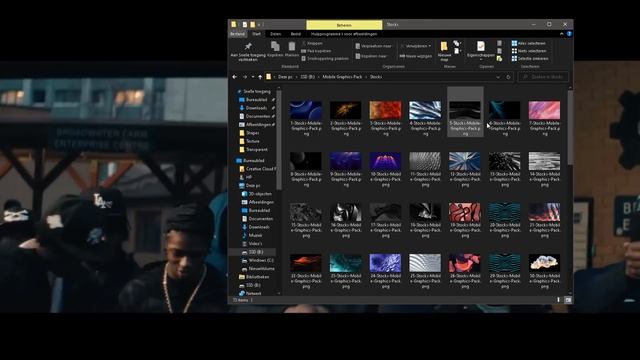Select pink 7-Stocks-Mobile-Graphics-Pack thumbnail

point(544,118)
